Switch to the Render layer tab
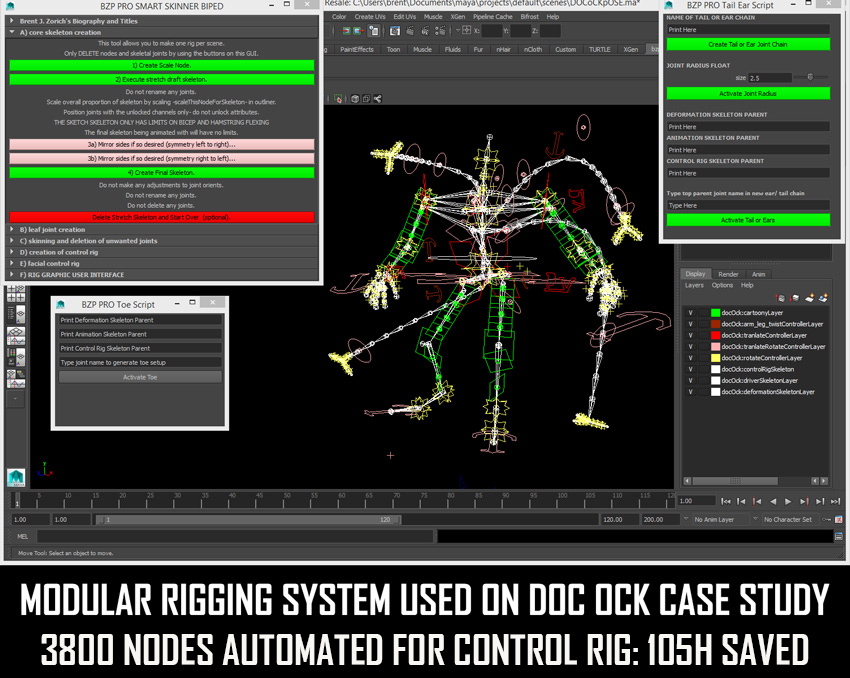The height and width of the screenshot is (678, 850). pos(728,274)
